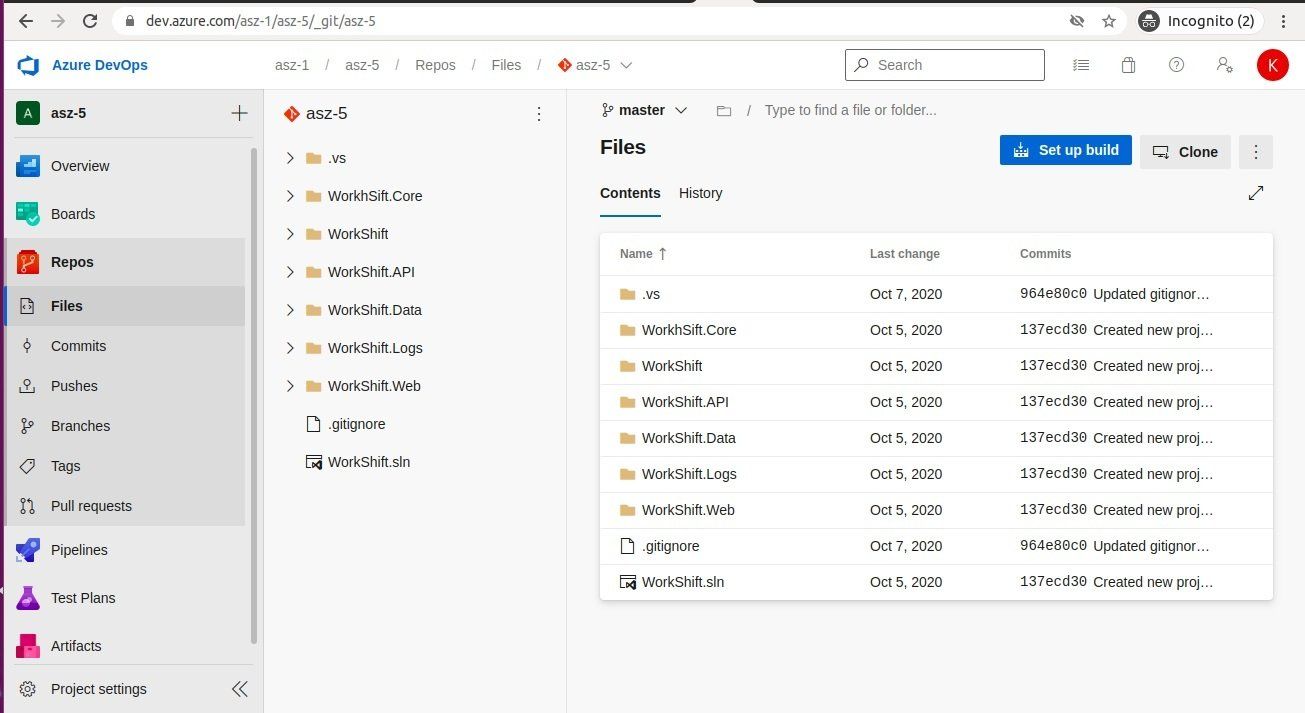Open the Help question mark icon
Image resolution: width=1305 pixels, height=713 pixels.
pyautogui.click(x=1176, y=65)
